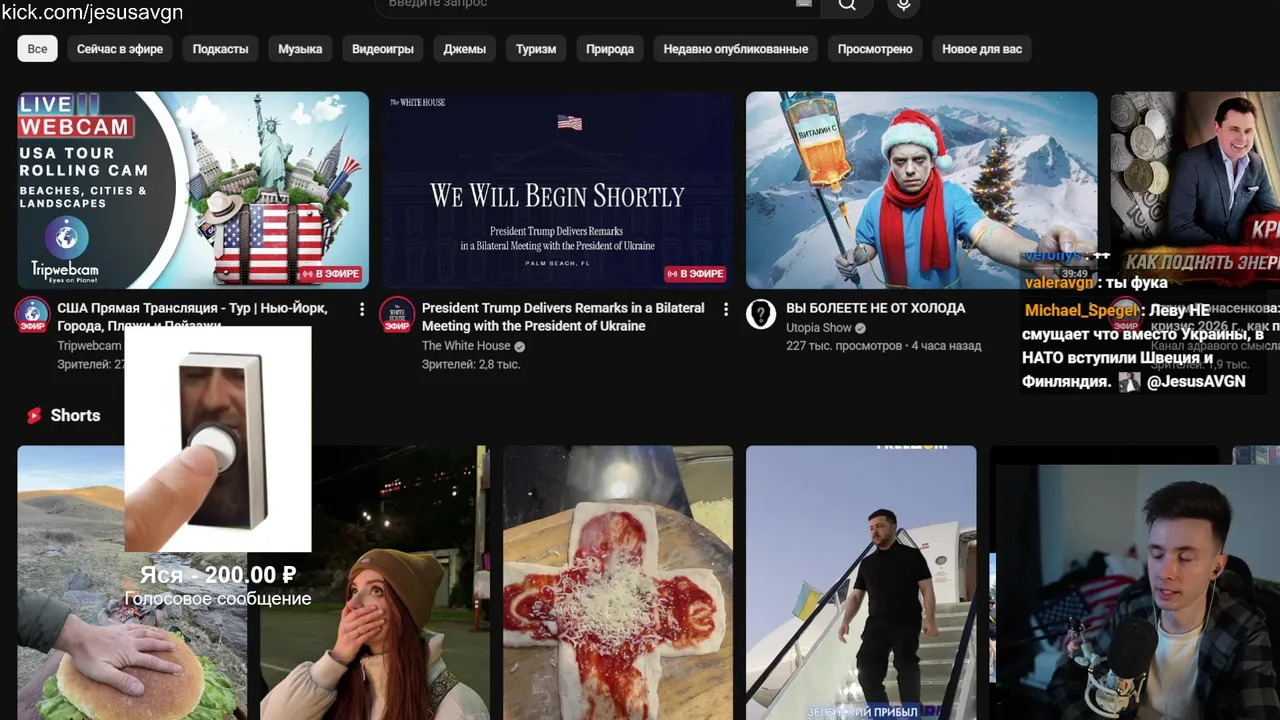Open 'Tripwebcam' channel name link
This screenshot has height=720, width=1280.
[89, 346]
